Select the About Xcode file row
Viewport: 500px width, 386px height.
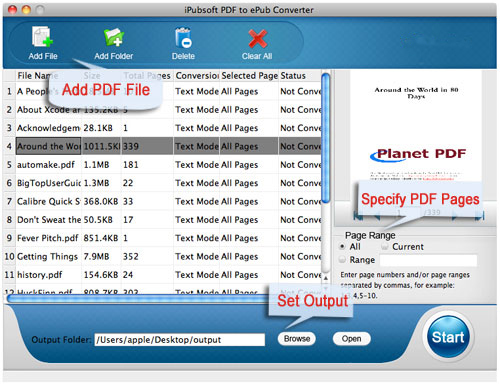[x=162, y=110]
